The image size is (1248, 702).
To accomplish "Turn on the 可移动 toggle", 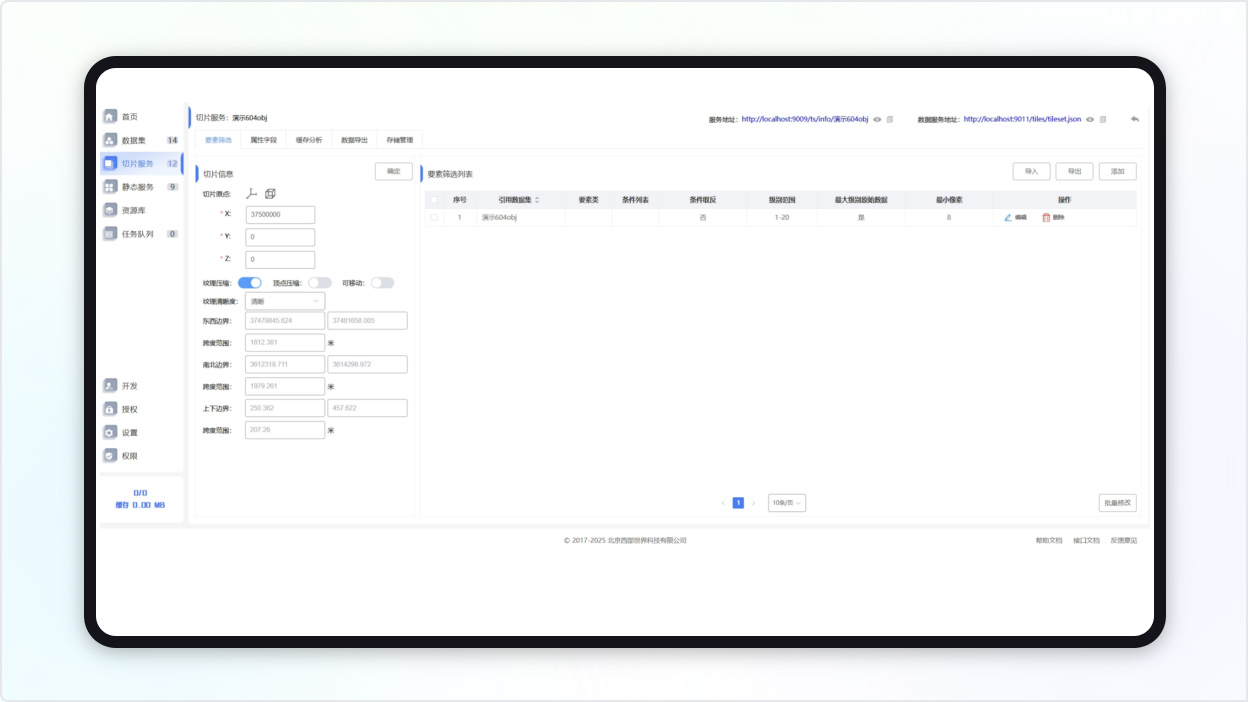I will (x=382, y=283).
